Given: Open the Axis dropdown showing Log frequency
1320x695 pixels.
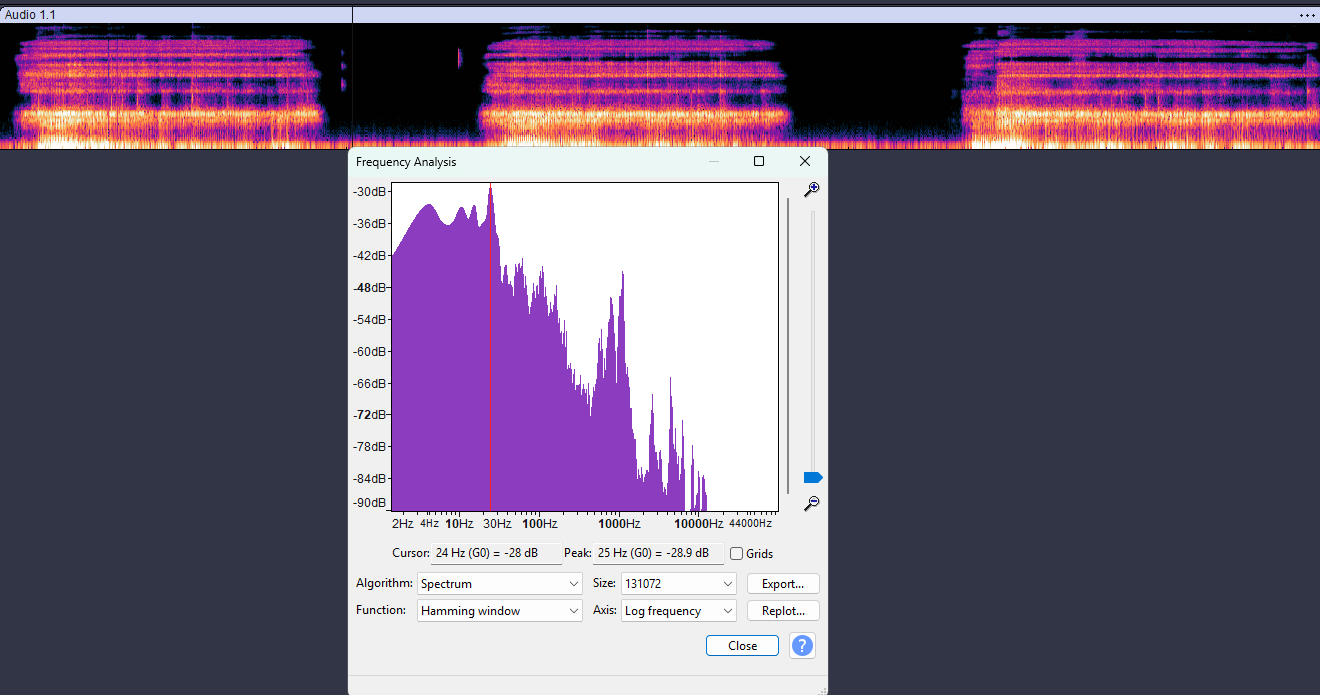Looking at the screenshot, I should (x=679, y=611).
